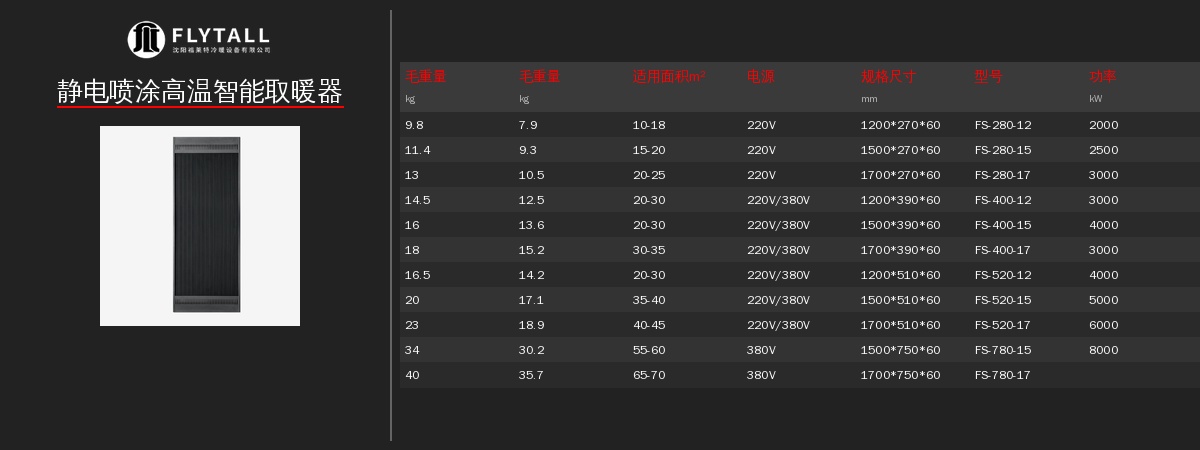The height and width of the screenshot is (450, 1200).
Task: Click the 1200*270*60 size cell
Action: pos(900,125)
